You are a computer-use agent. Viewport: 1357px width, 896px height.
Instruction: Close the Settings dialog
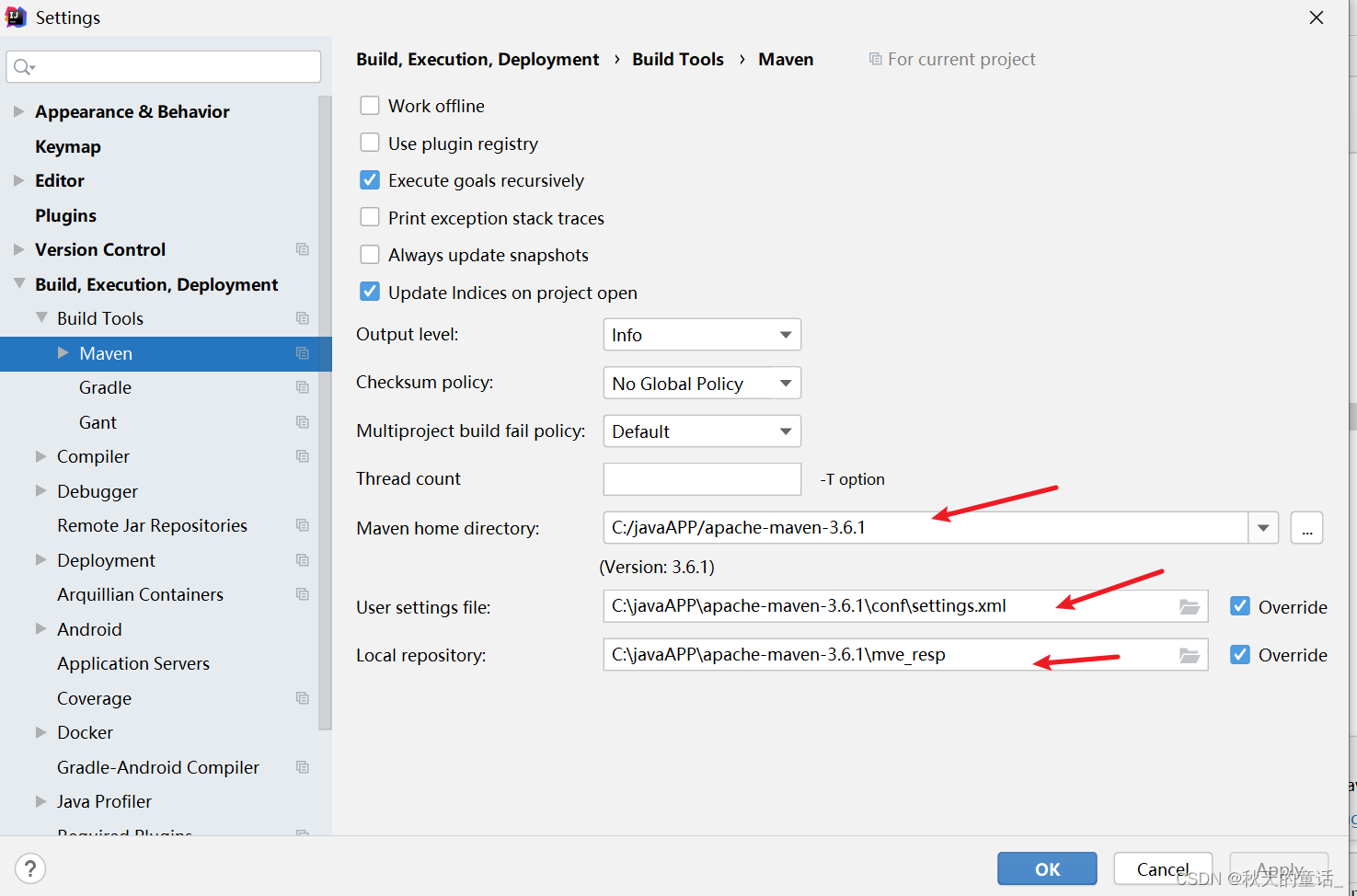[1317, 17]
